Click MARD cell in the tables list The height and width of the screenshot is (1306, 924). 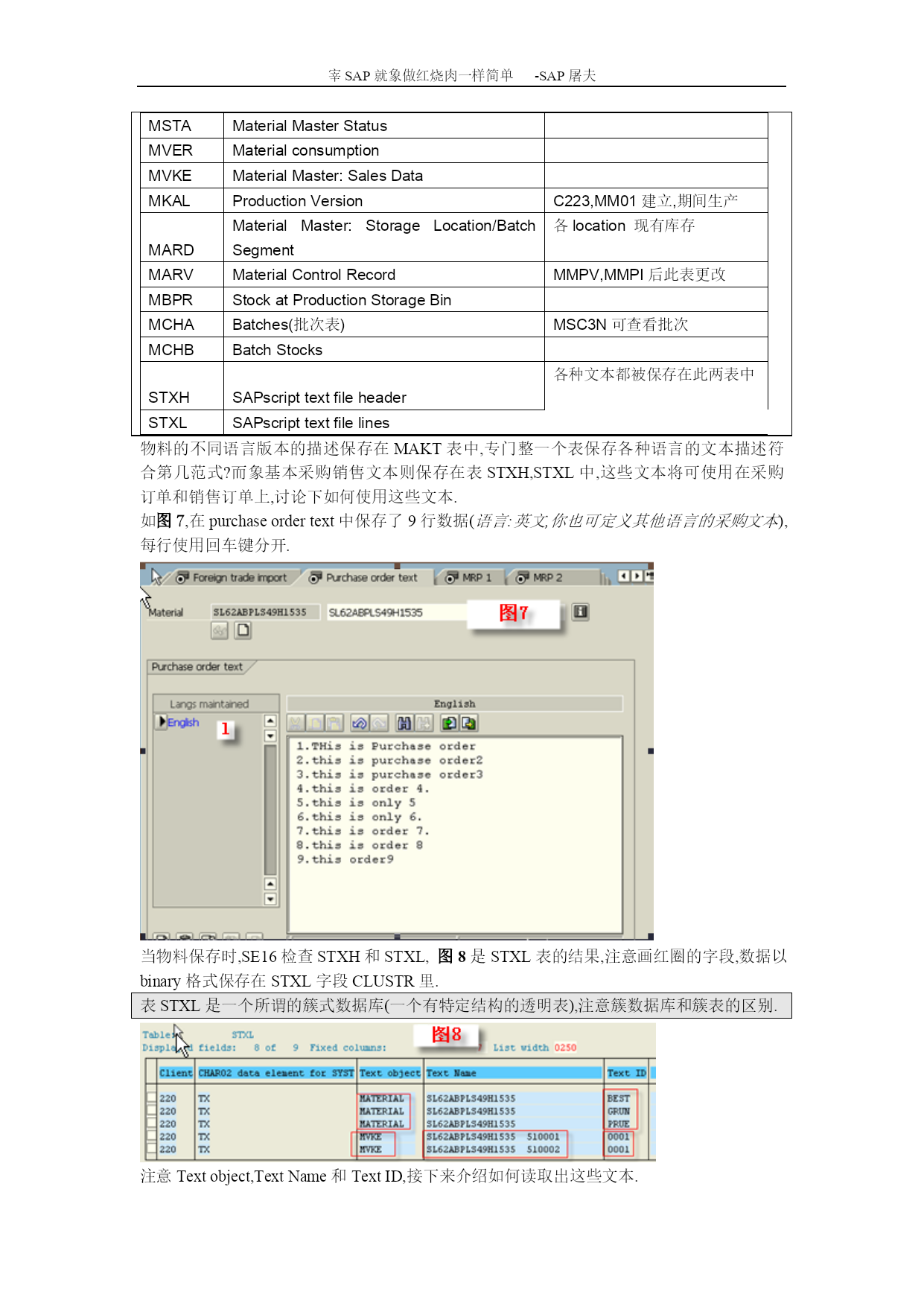[182, 238]
